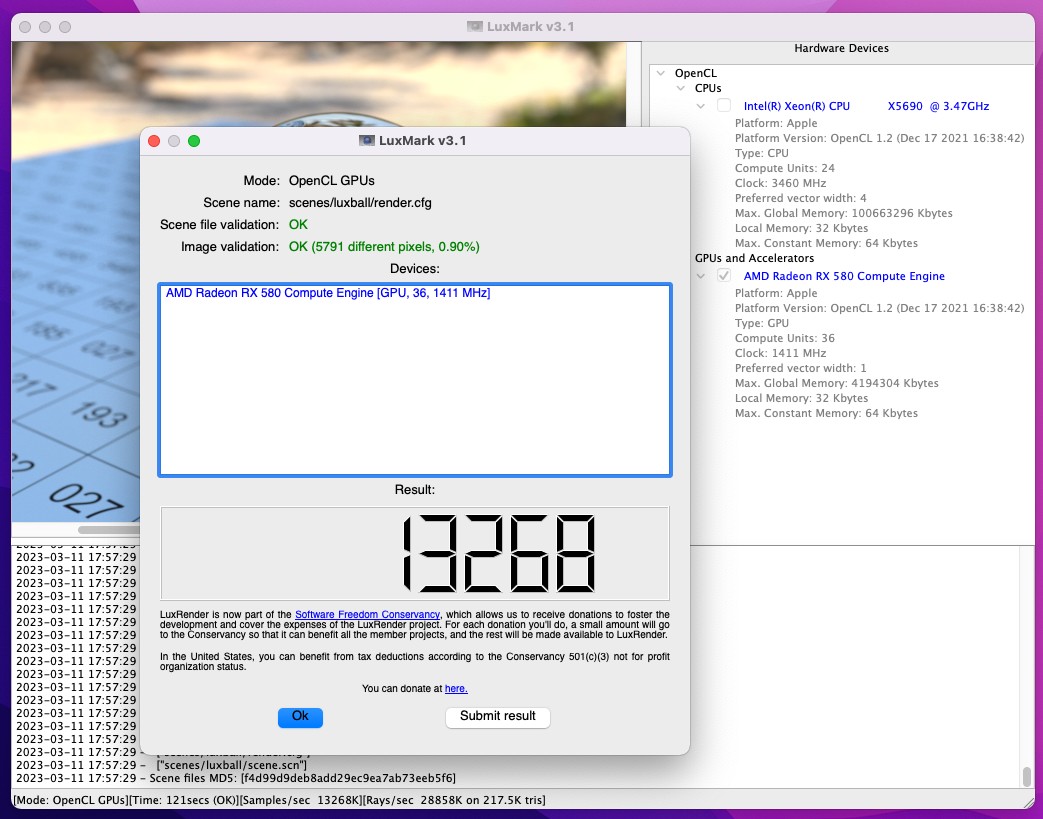Click "[Samples/sec 13268K]" in the status bar
Image resolution: width=1043 pixels, height=819 pixels.
[x=301, y=800]
